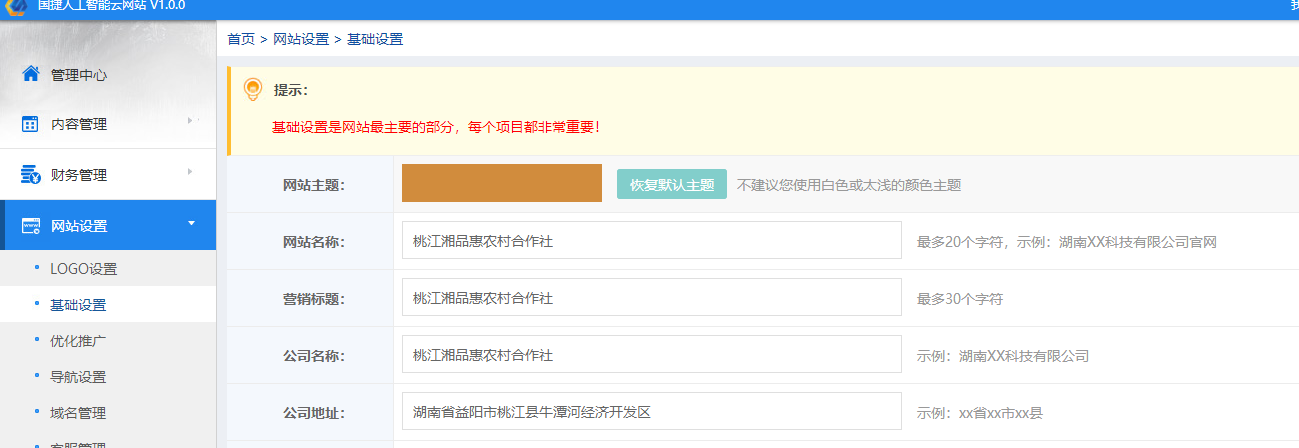This screenshot has height=448, width=1299.
Task: Open the 优化推广 page
Action: [x=78, y=341]
